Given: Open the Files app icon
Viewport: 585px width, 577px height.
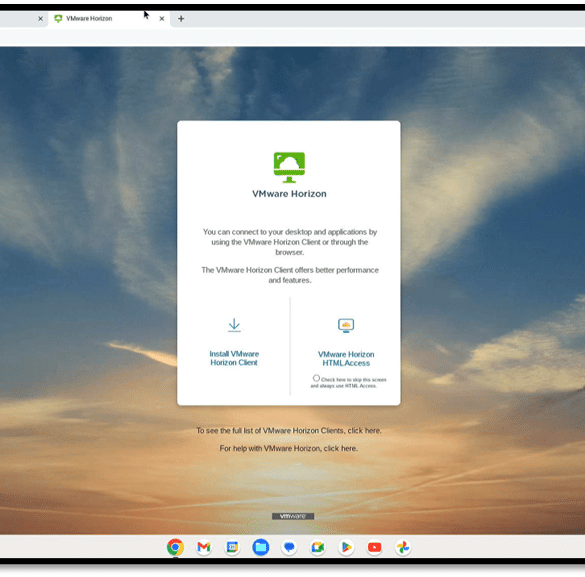Looking at the screenshot, I should (261, 547).
